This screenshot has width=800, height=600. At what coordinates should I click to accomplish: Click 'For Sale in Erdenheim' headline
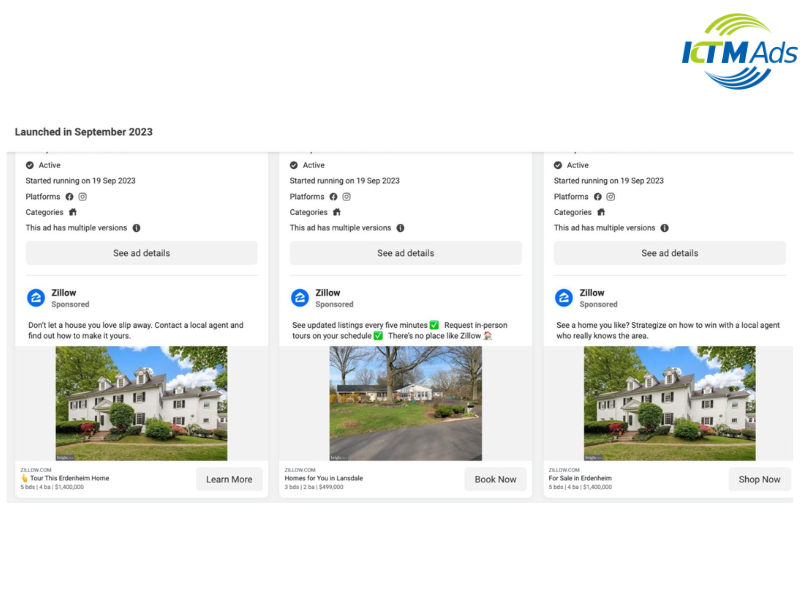click(580, 479)
